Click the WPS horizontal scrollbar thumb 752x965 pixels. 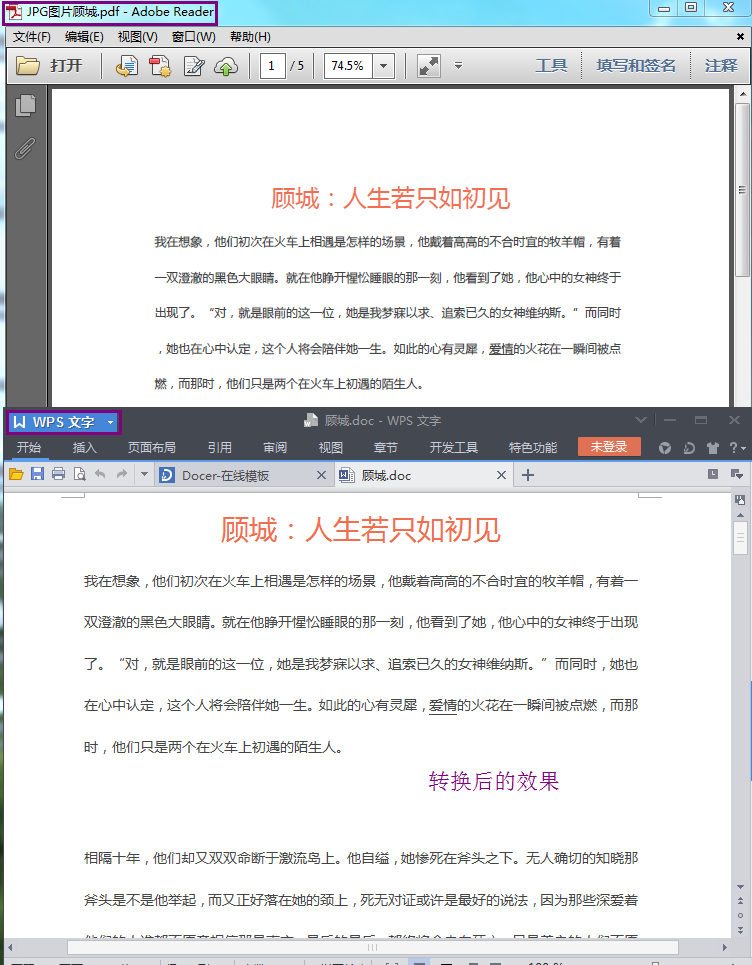[372, 947]
